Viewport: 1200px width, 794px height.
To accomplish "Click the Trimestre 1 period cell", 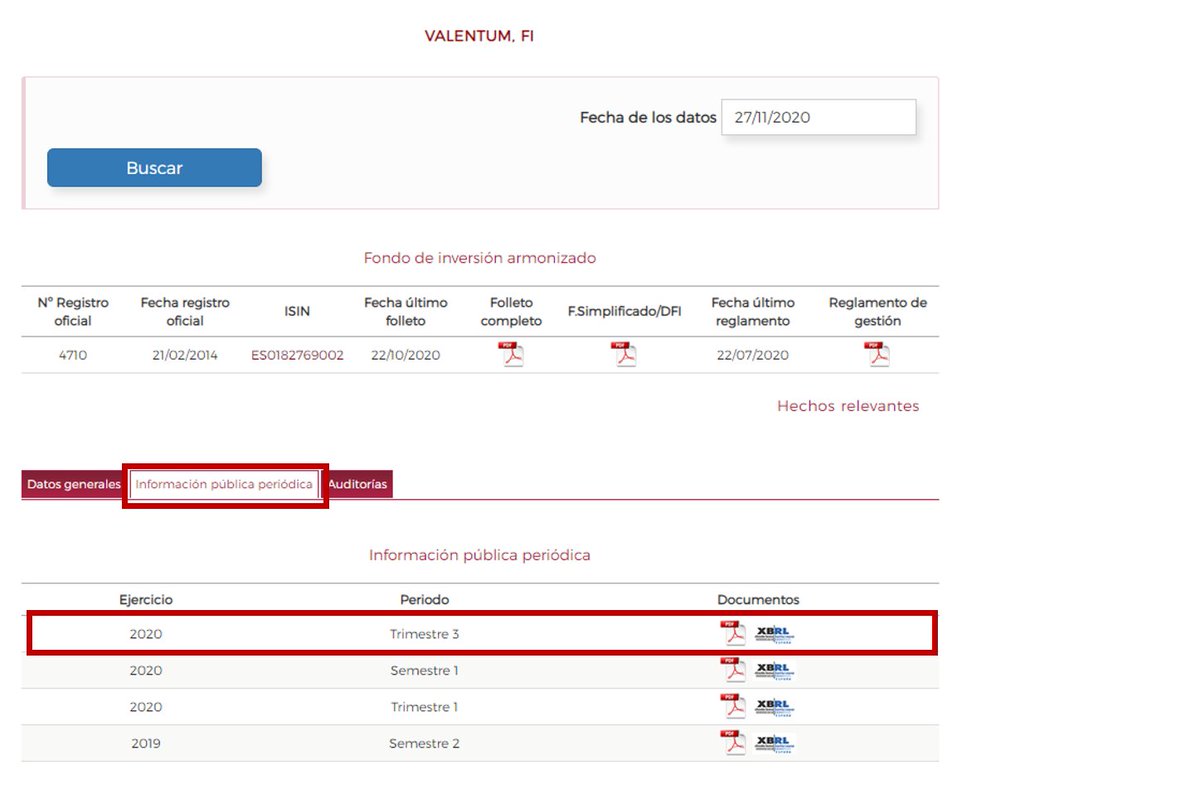I will tap(424, 707).
